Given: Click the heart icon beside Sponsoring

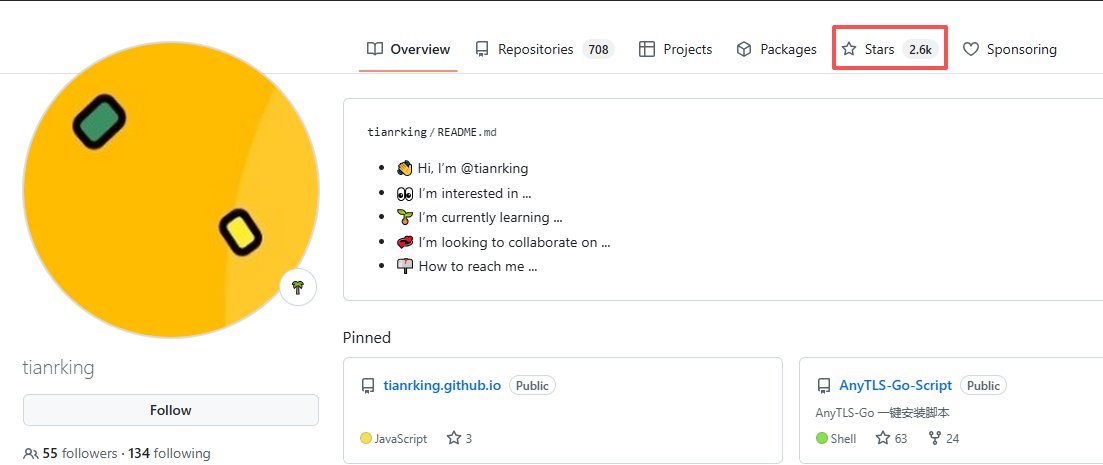Looking at the screenshot, I should coord(971,49).
